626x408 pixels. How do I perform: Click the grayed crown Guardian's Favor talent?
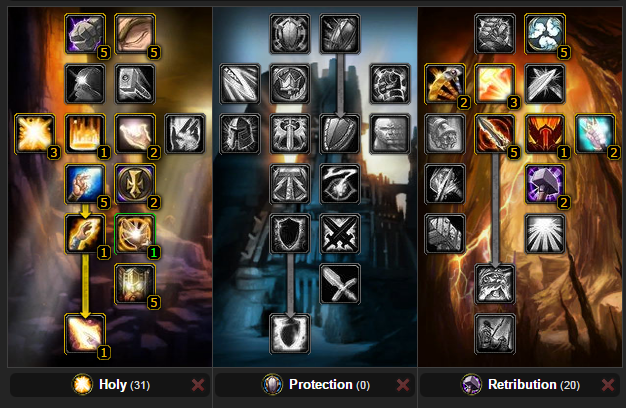290,84
